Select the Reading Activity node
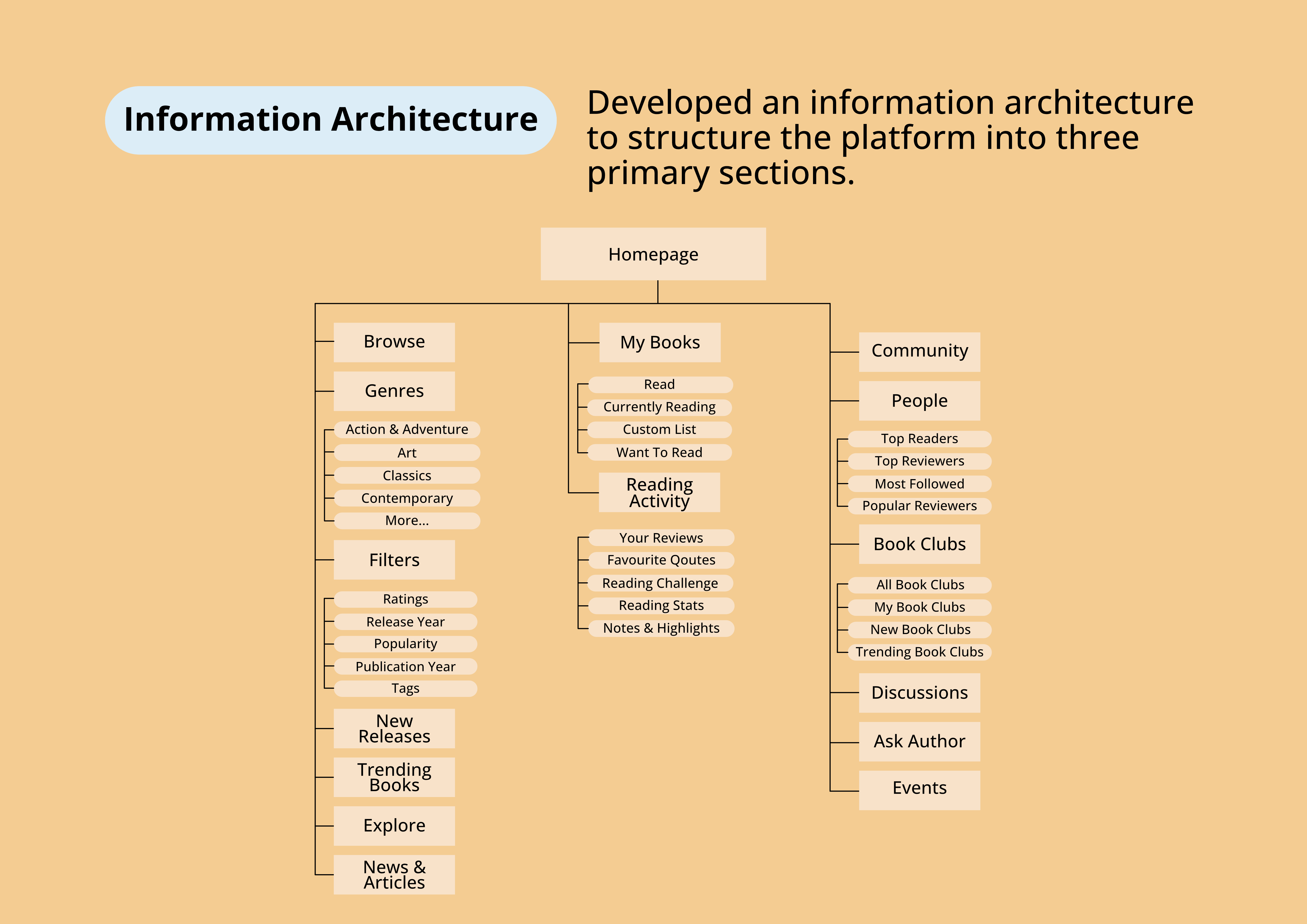The image size is (1307, 924). click(x=659, y=492)
